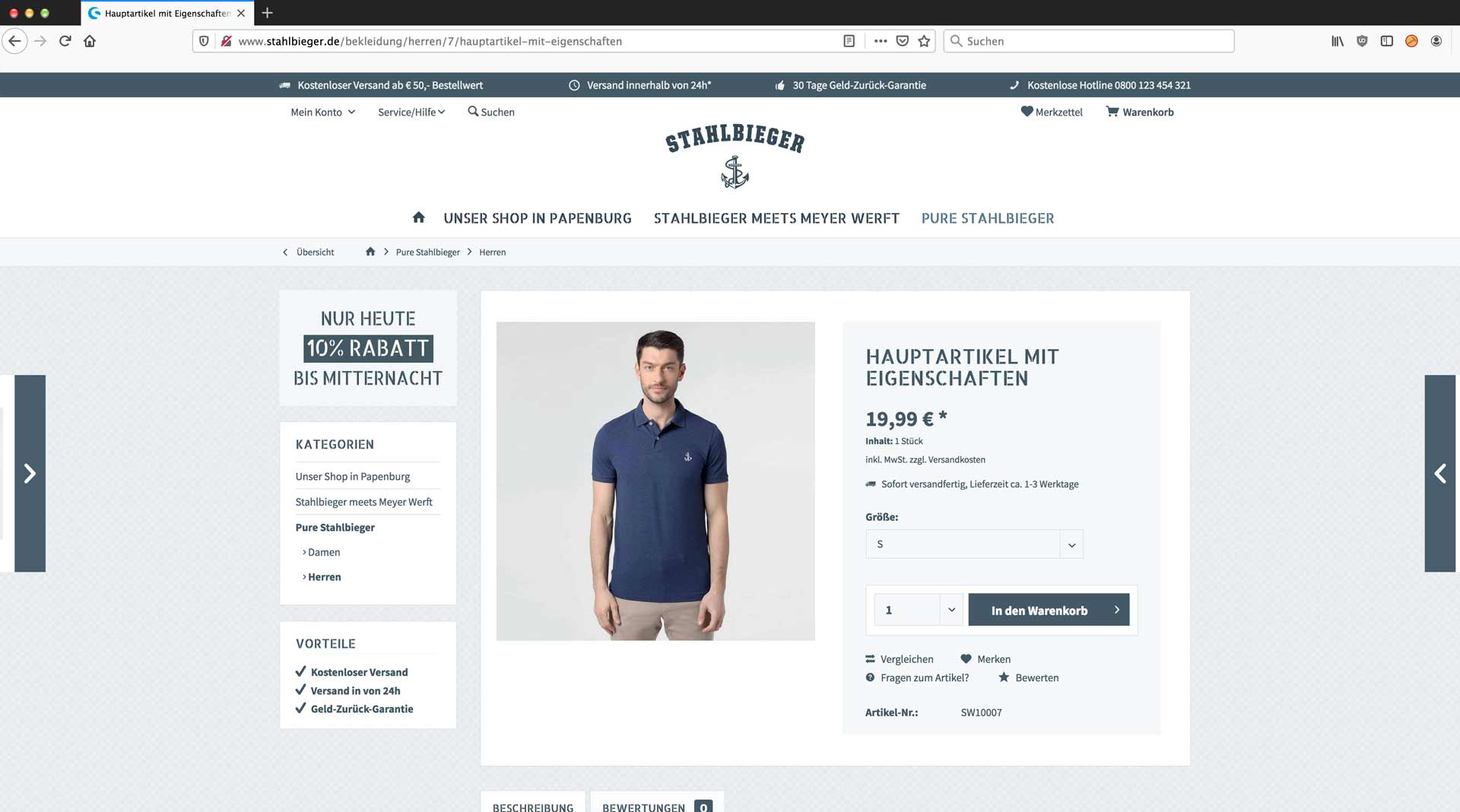Click the home icon in main navigation
The image size is (1460, 812).
(x=418, y=217)
